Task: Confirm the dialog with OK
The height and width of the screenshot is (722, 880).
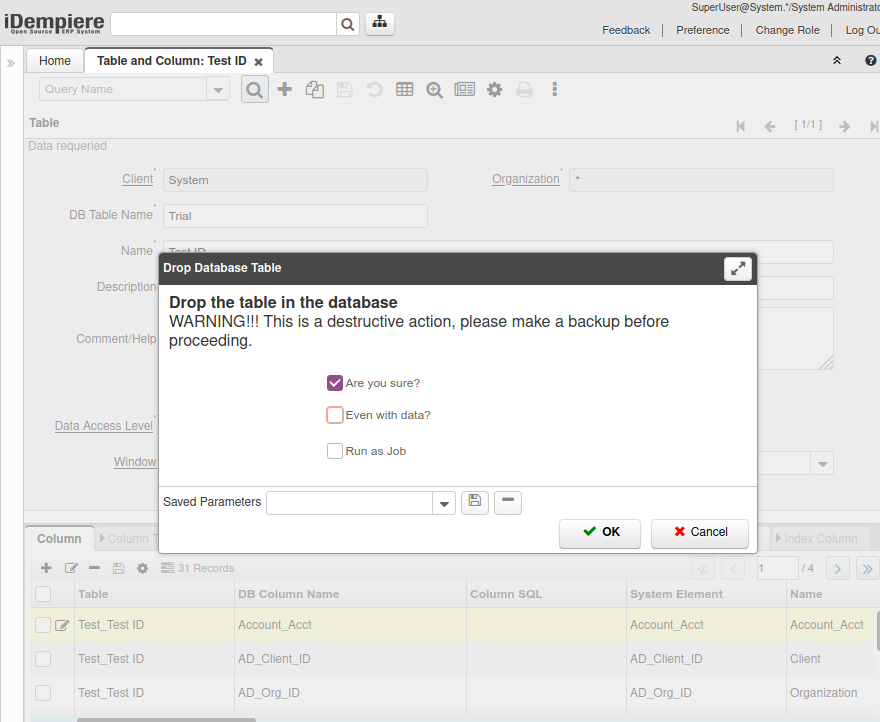Action: [600, 532]
